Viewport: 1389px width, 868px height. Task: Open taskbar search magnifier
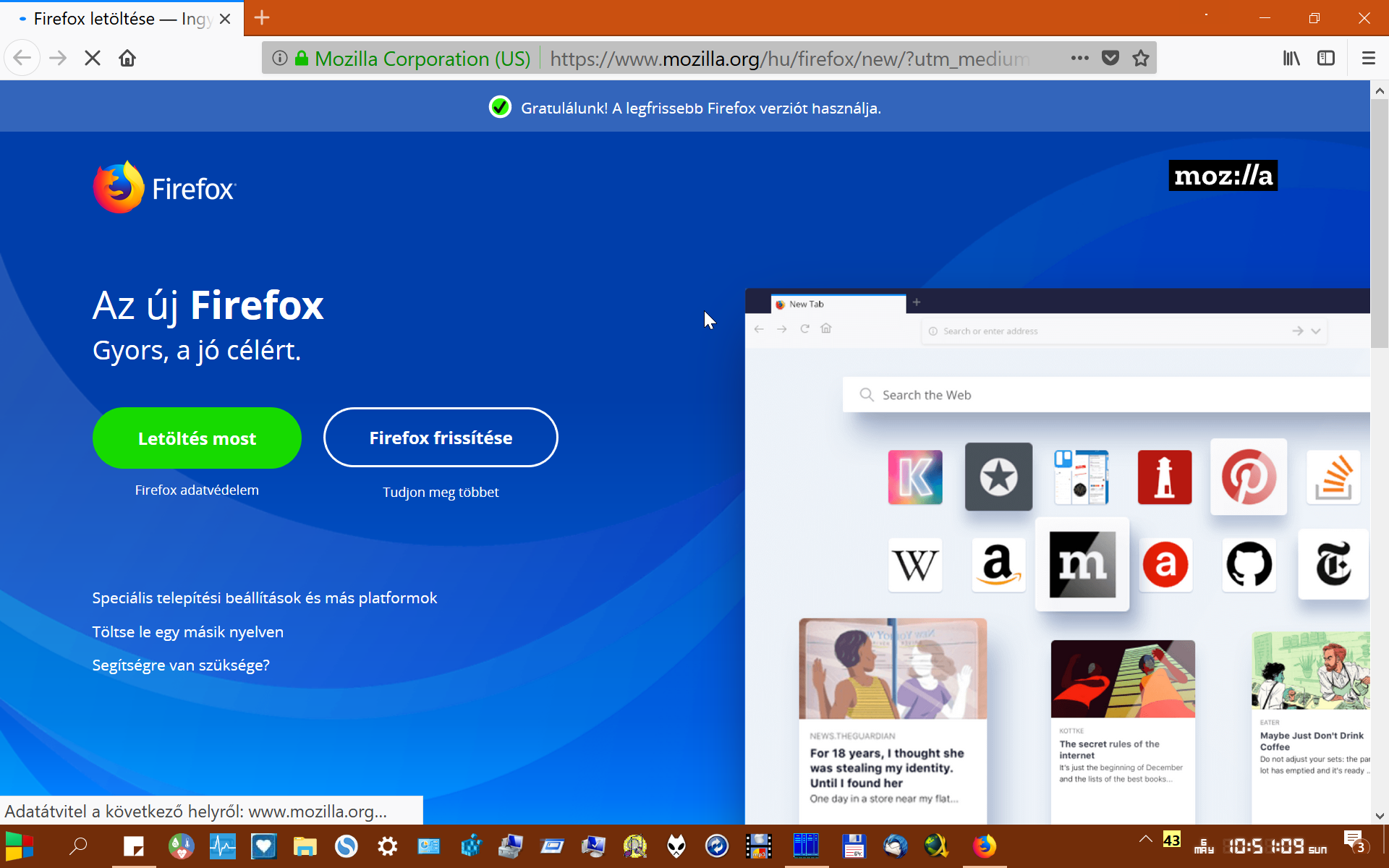[x=78, y=846]
